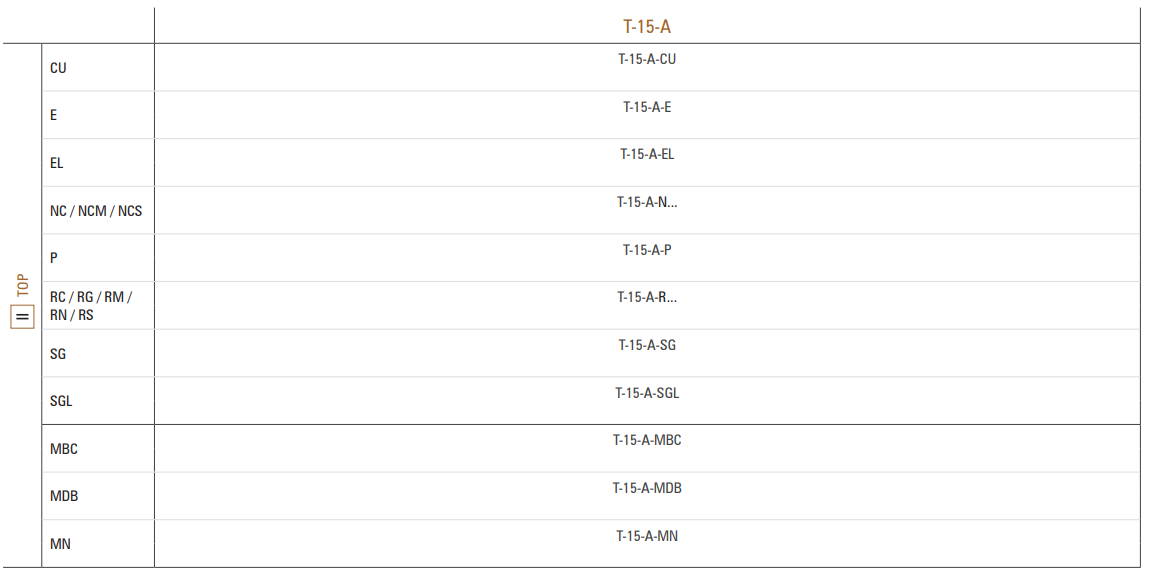The width and height of the screenshot is (1150, 581).
Task: Select T-15-A-SG in the table
Action: pos(647,346)
